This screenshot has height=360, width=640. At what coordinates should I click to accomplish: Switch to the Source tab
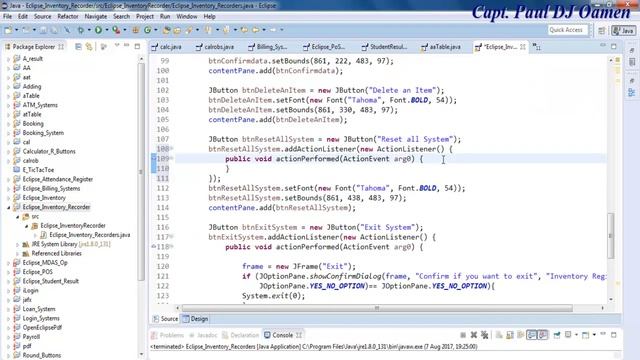pos(165,319)
